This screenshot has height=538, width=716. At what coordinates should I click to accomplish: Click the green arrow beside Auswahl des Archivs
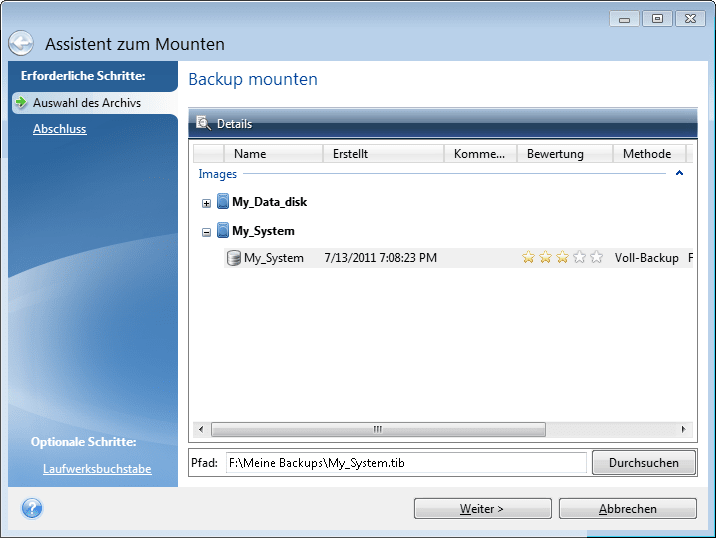[20, 103]
